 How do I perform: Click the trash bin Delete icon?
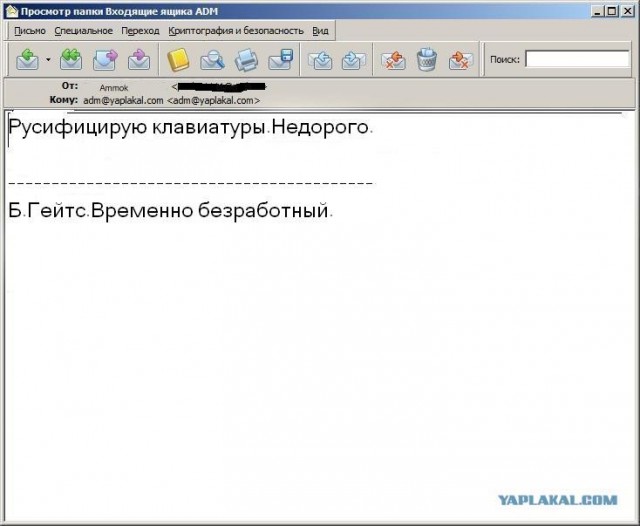427,60
